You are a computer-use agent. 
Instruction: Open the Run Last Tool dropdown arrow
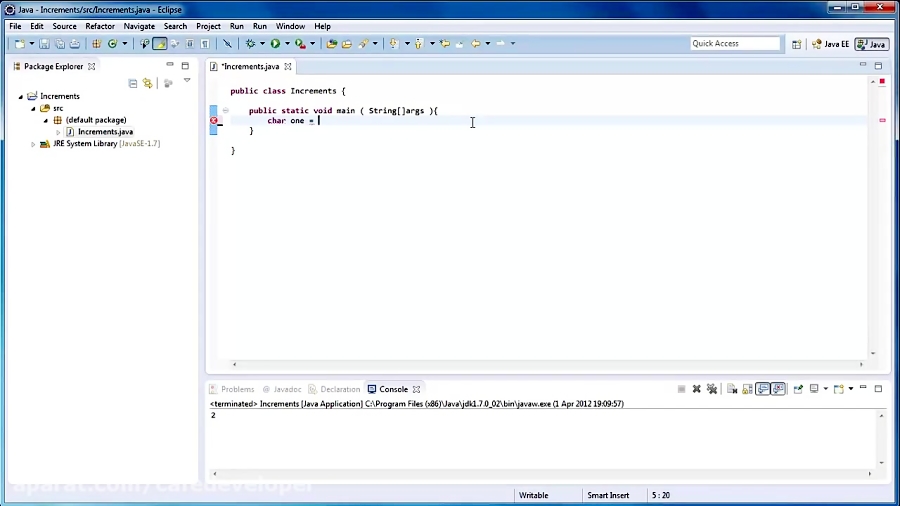click(312, 44)
